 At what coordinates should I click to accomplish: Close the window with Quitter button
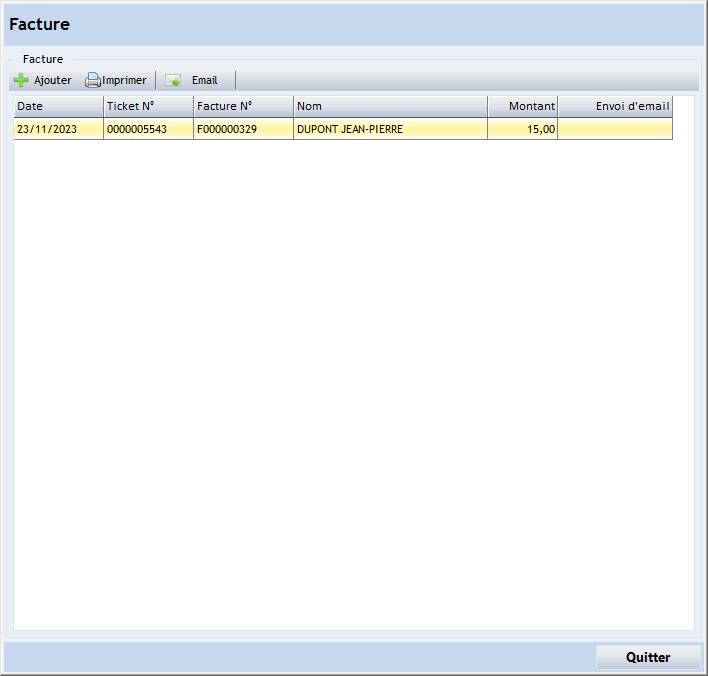[x=647, y=657]
